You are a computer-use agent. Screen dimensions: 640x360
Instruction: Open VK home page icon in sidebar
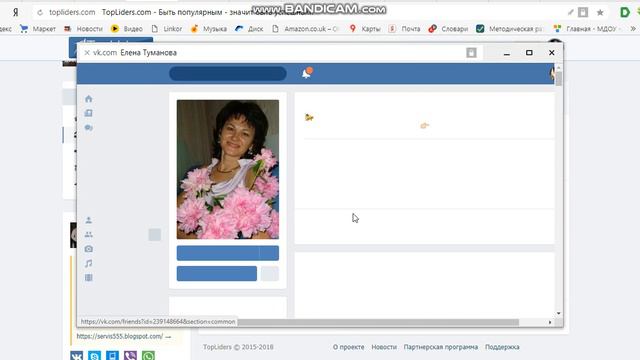89,99
